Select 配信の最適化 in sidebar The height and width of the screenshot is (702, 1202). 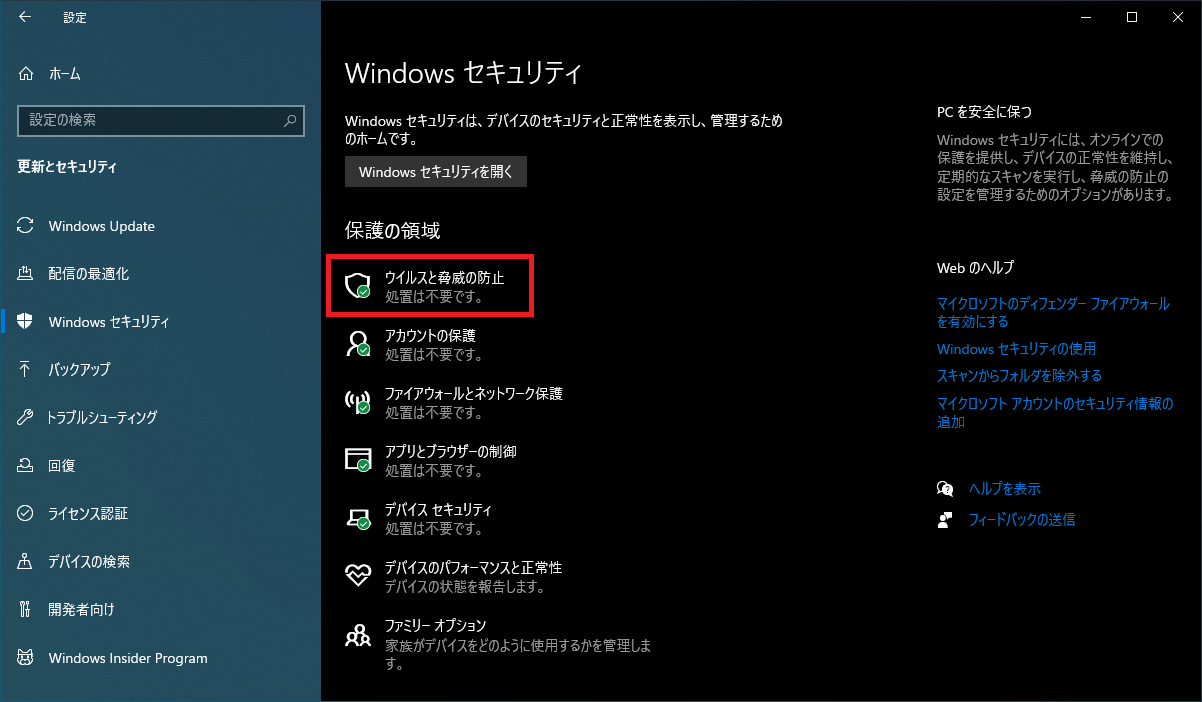click(x=160, y=274)
